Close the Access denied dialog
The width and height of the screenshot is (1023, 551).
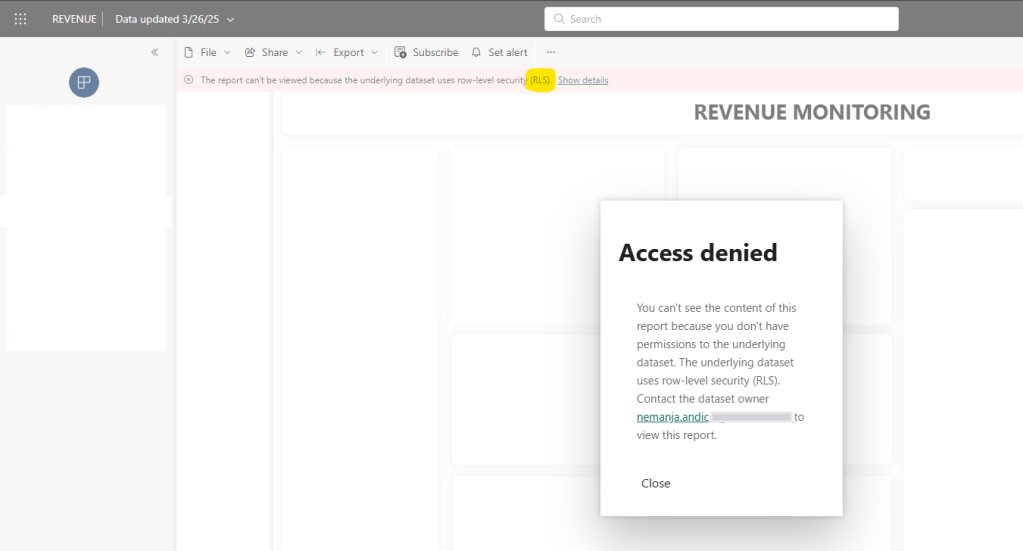click(656, 483)
